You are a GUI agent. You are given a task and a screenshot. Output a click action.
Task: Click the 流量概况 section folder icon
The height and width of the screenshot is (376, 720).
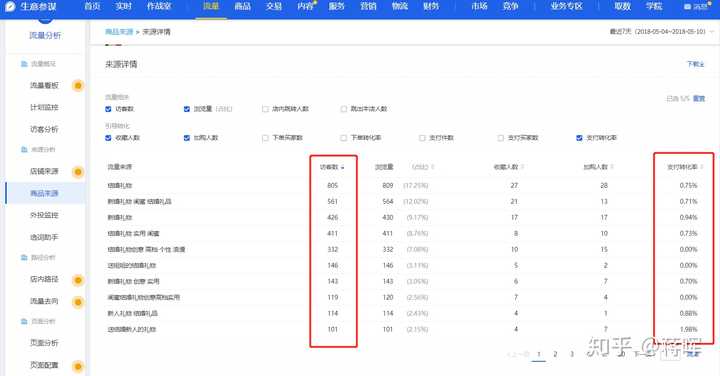point(24,64)
